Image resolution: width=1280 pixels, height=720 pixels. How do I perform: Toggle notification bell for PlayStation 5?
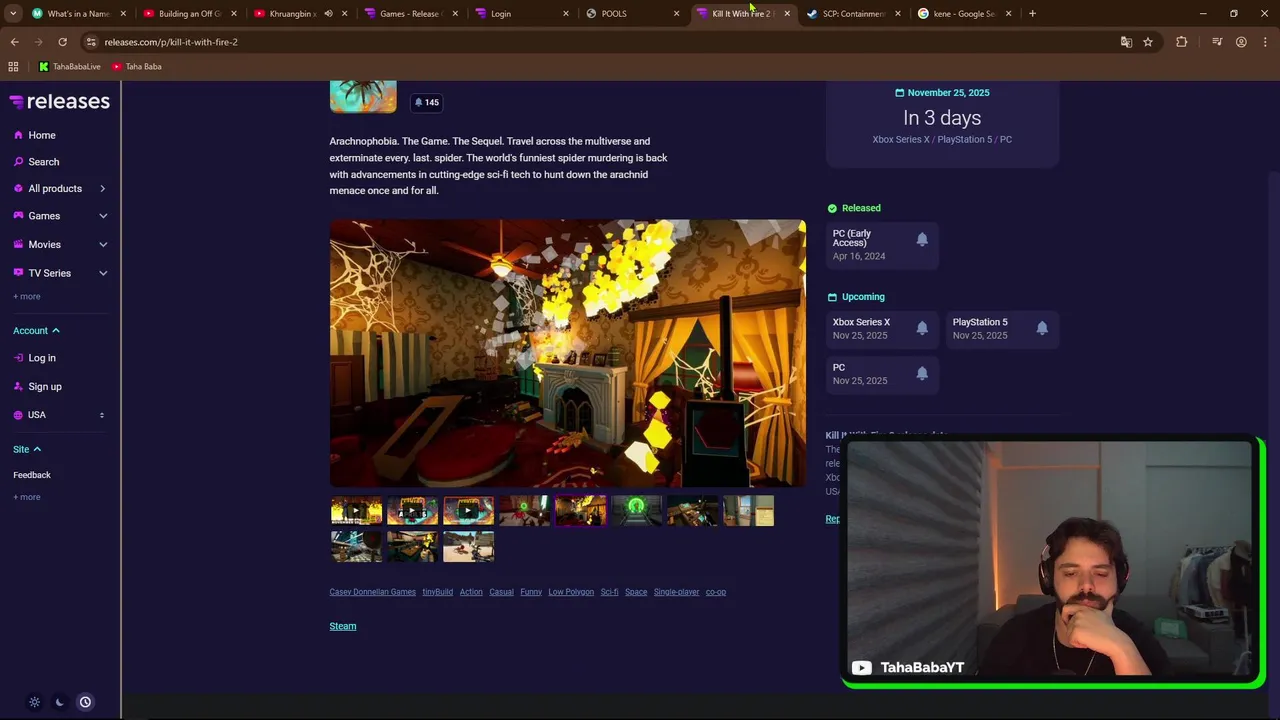click(x=1042, y=328)
